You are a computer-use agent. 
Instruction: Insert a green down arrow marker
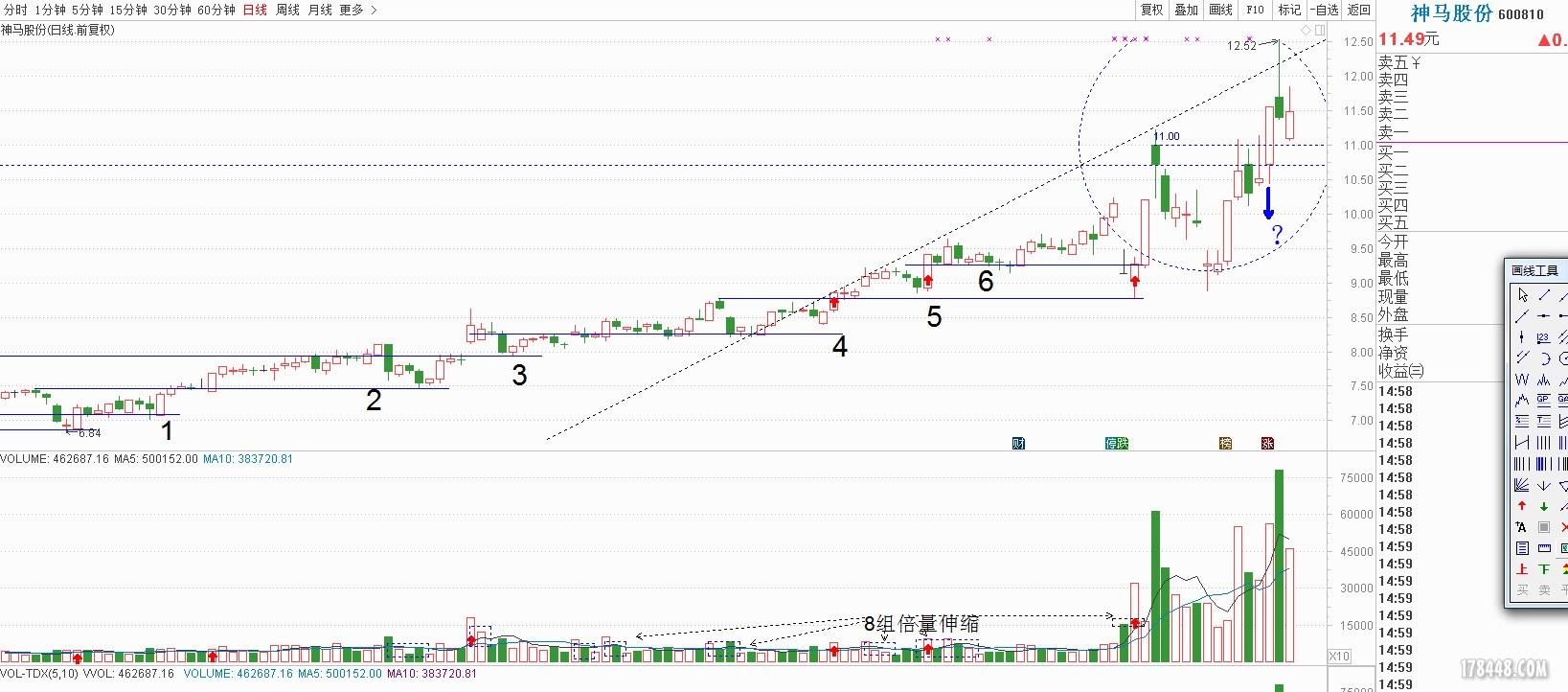pyautogui.click(x=1544, y=506)
